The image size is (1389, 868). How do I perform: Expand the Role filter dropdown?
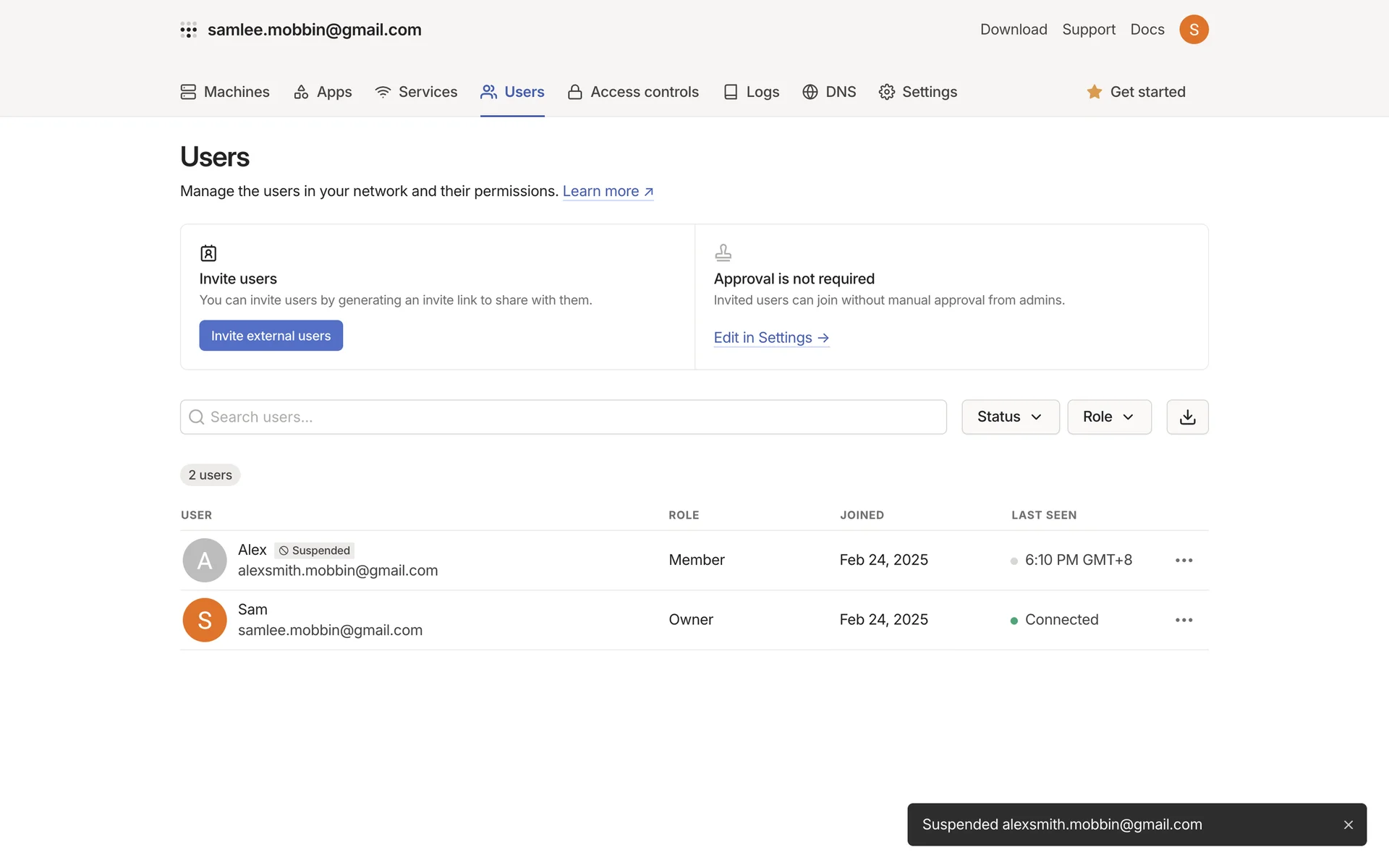[x=1108, y=417]
